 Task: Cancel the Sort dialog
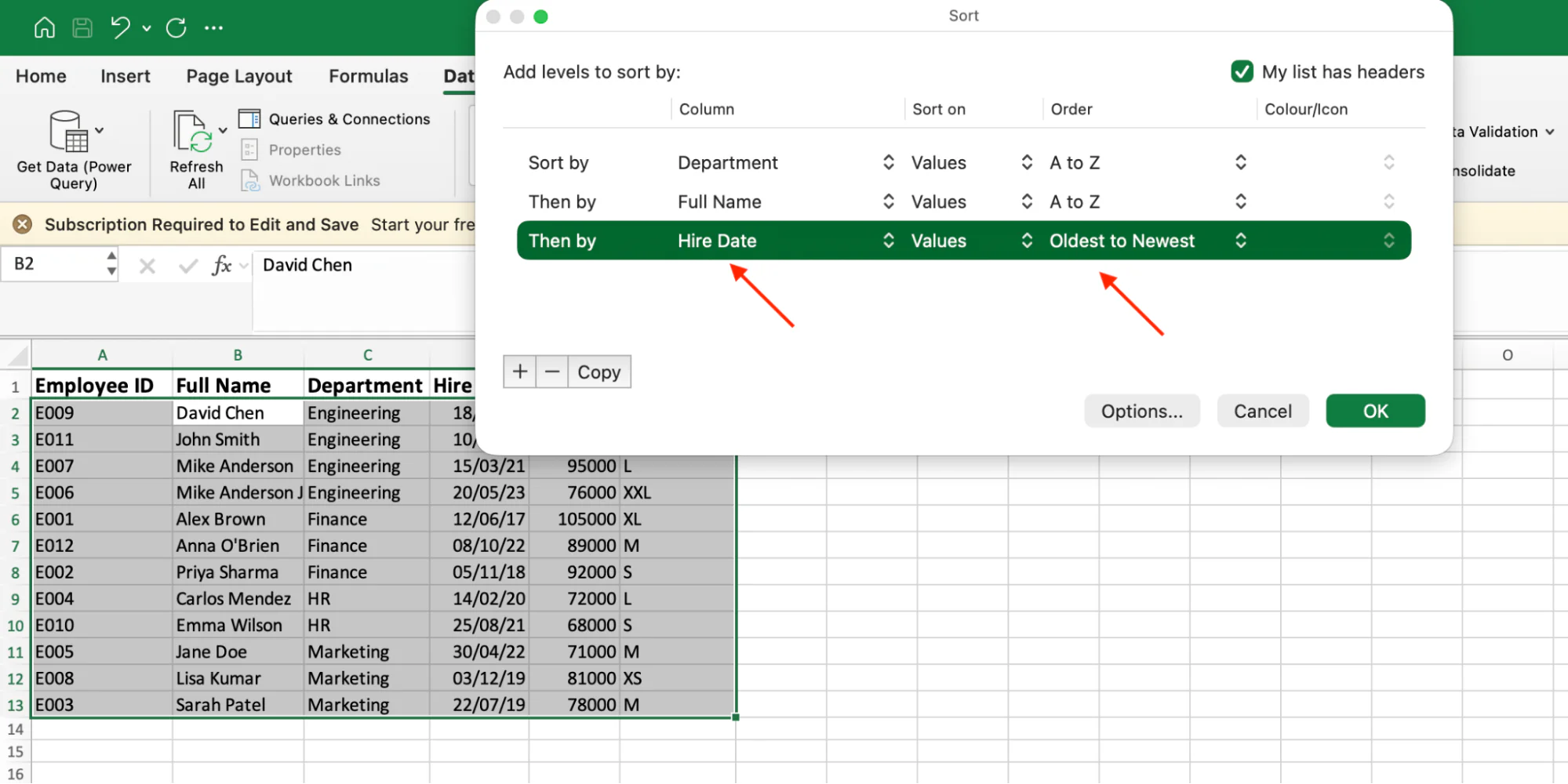1263,412
